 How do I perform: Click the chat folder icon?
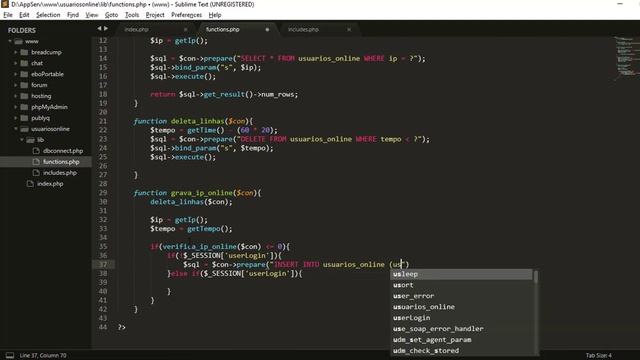[24, 63]
